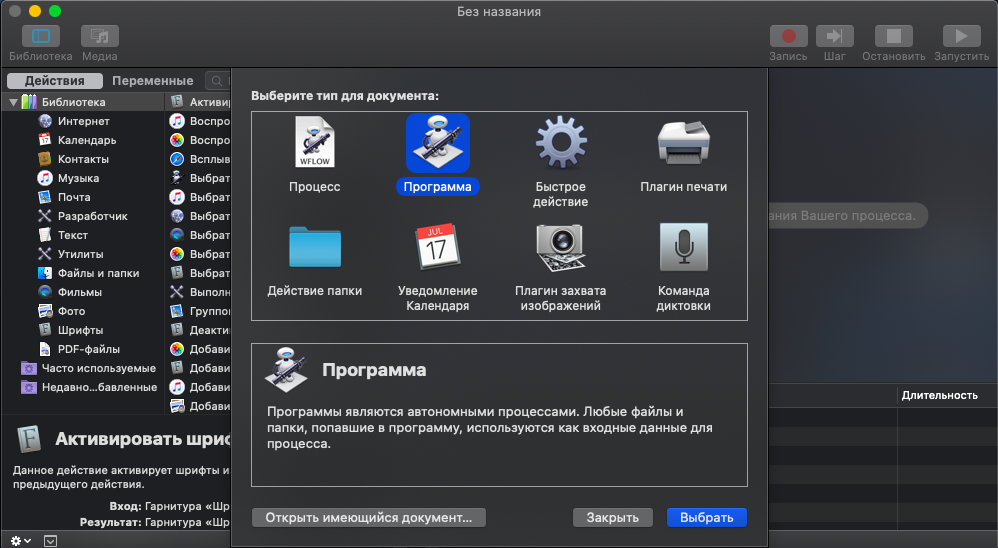Choose the Команда диктовки microphone icon

[x=684, y=247]
